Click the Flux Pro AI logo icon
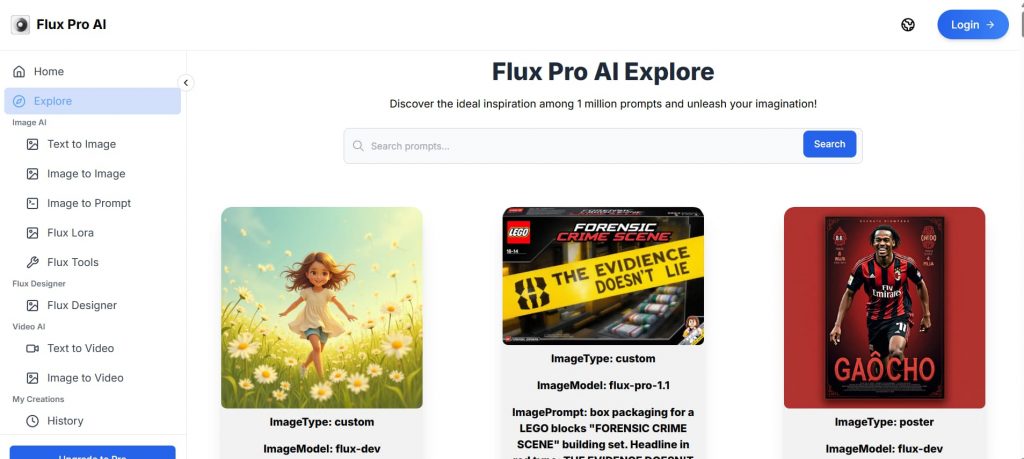1024x459 pixels. [20, 25]
